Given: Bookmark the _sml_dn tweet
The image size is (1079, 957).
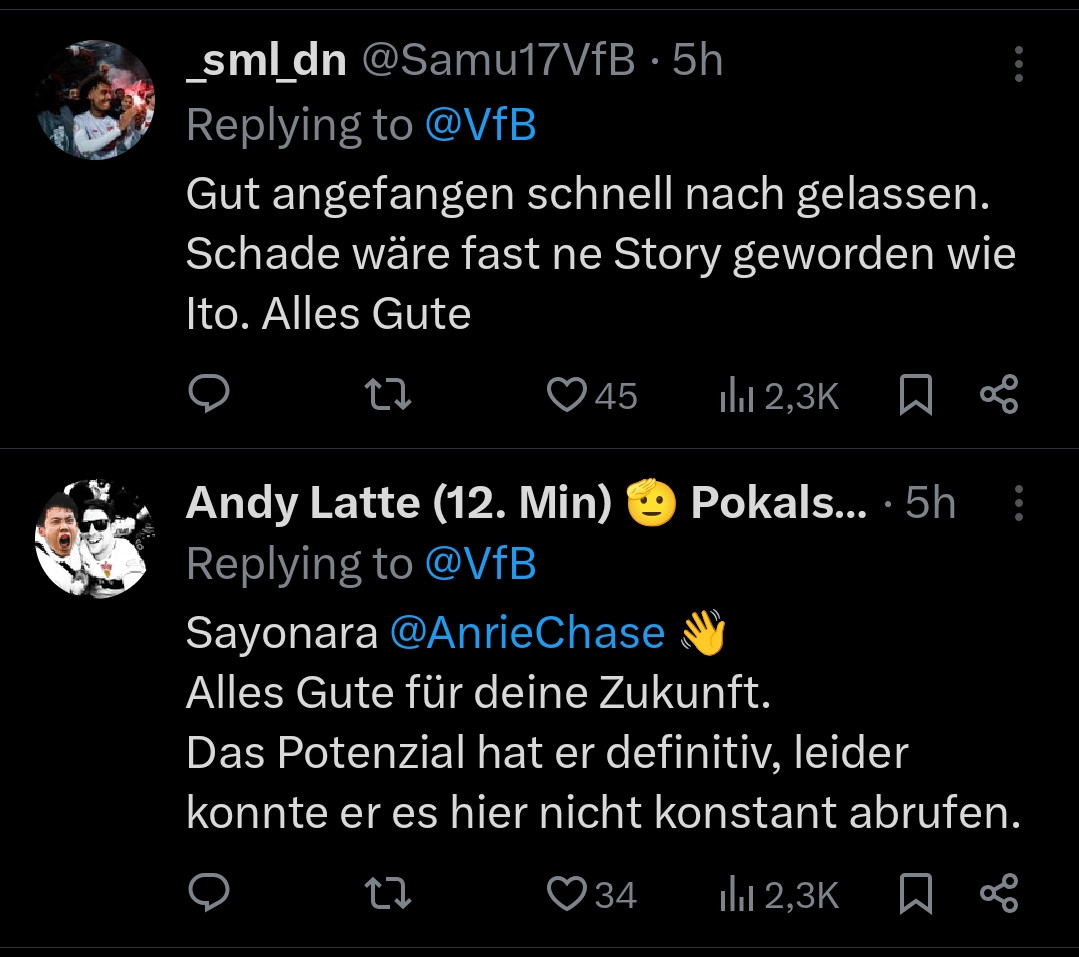Looking at the screenshot, I should point(916,396).
